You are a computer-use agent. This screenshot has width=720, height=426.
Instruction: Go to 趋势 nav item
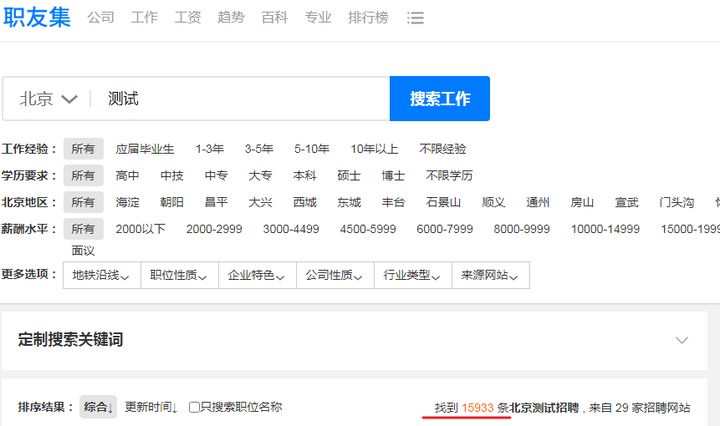coord(231,17)
